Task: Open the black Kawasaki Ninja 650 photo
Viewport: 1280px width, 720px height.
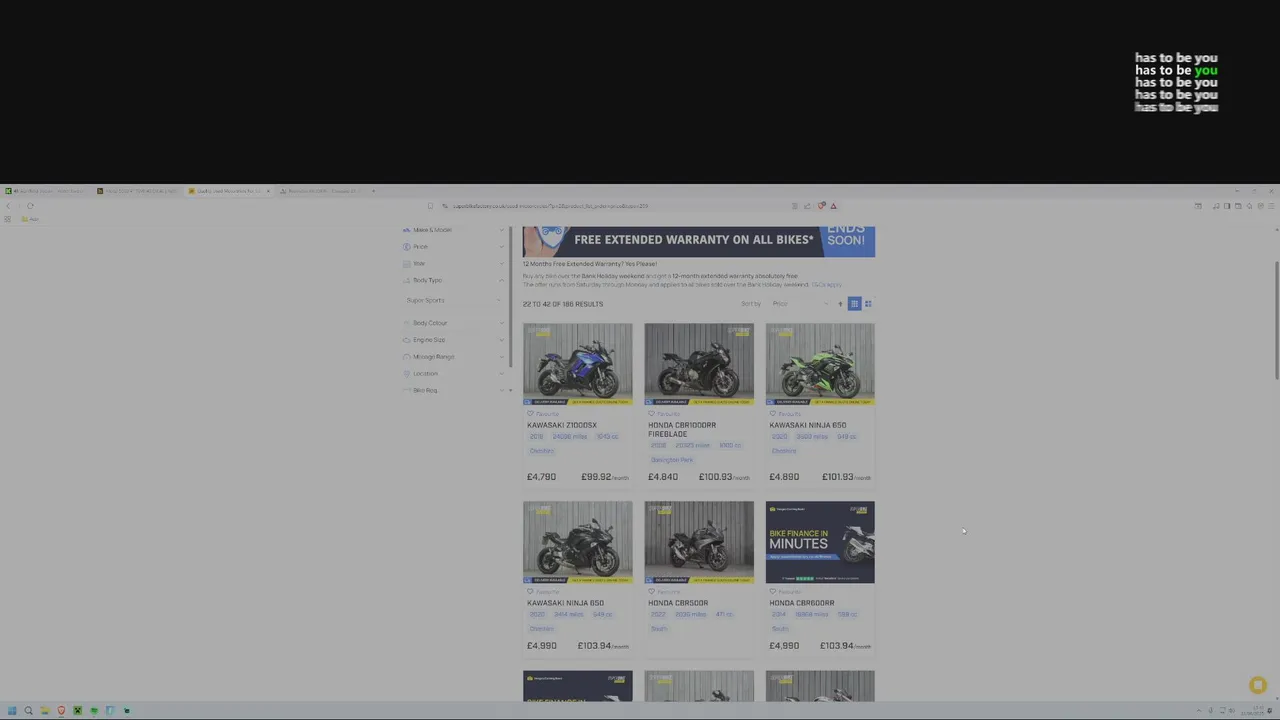Action: [x=578, y=542]
